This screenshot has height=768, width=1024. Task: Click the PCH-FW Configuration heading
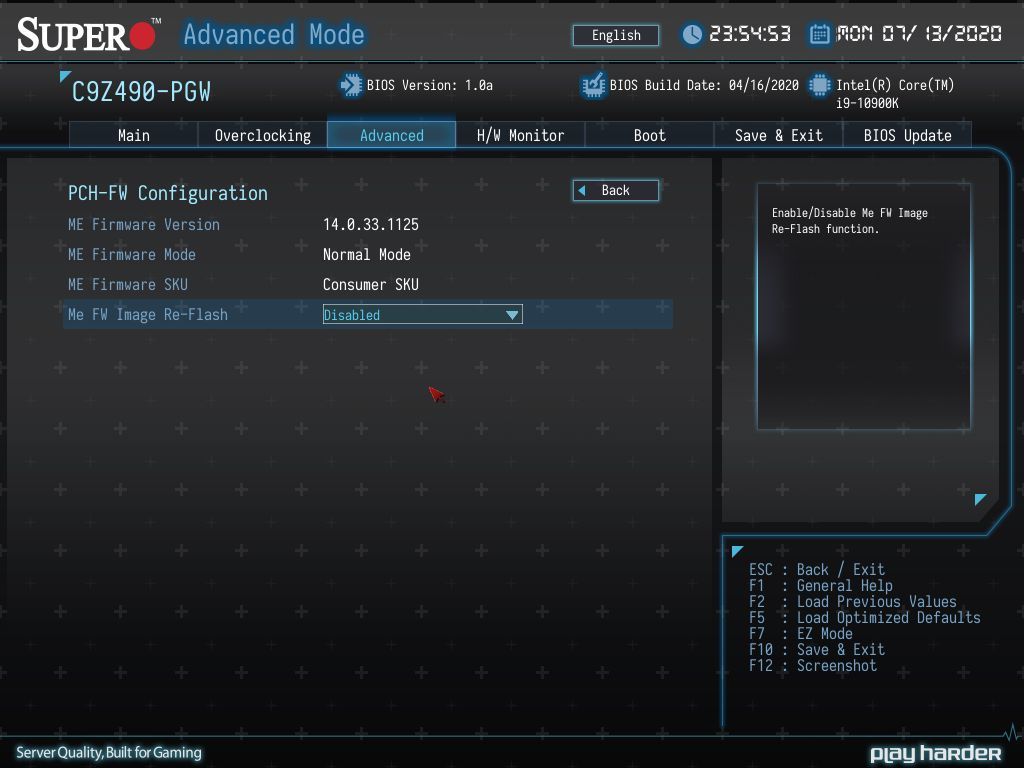tap(168, 193)
